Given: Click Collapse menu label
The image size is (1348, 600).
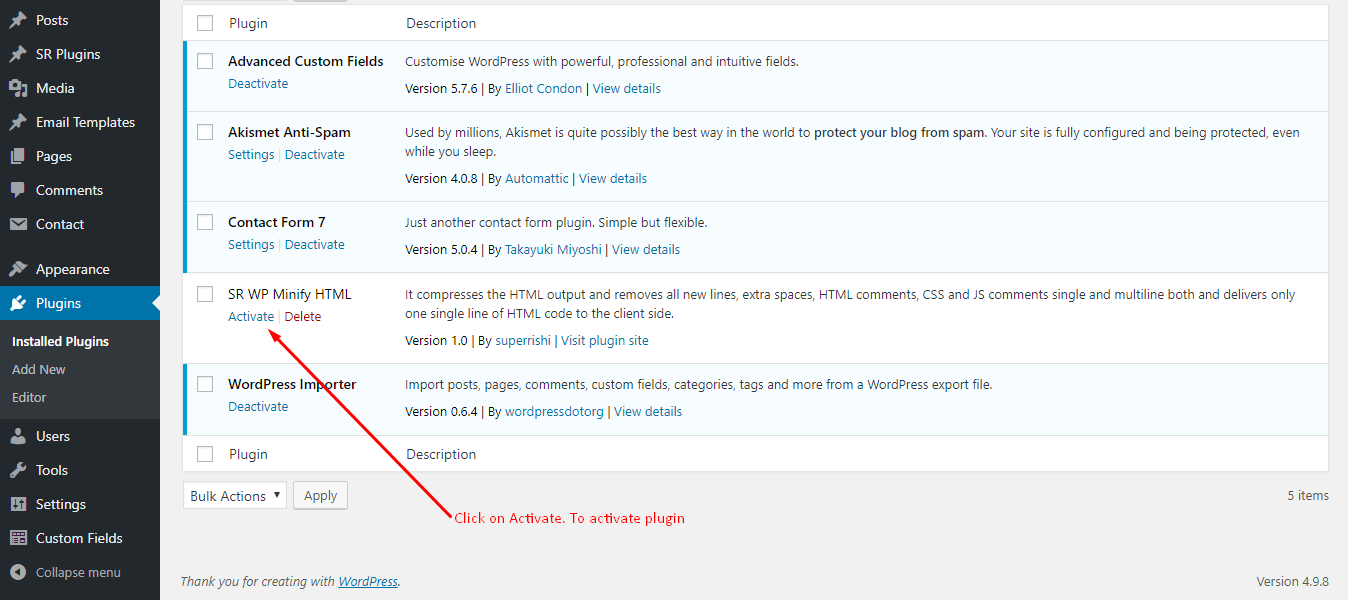Looking at the screenshot, I should coord(78,572).
